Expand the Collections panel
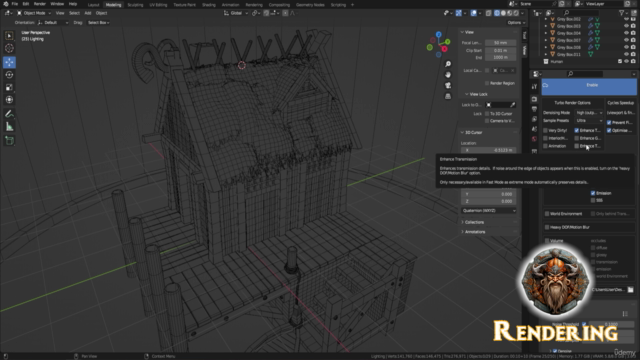Image resolution: width=640 pixels, height=360 pixels. click(x=474, y=222)
